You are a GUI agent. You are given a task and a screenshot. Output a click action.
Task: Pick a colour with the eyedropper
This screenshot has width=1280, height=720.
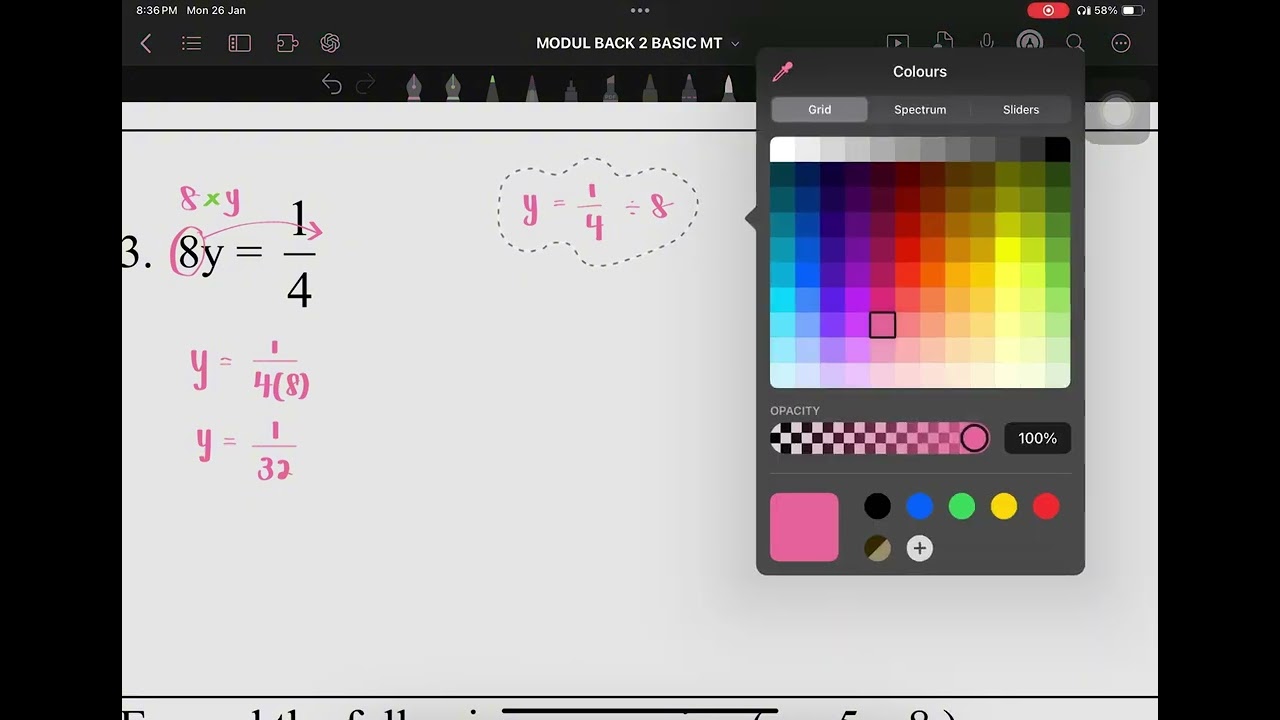click(782, 72)
